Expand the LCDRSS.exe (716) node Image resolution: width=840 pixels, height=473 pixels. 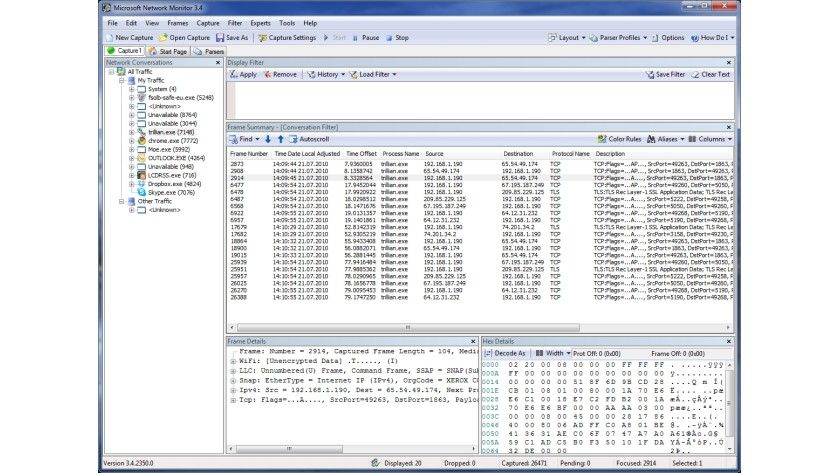pos(132,175)
